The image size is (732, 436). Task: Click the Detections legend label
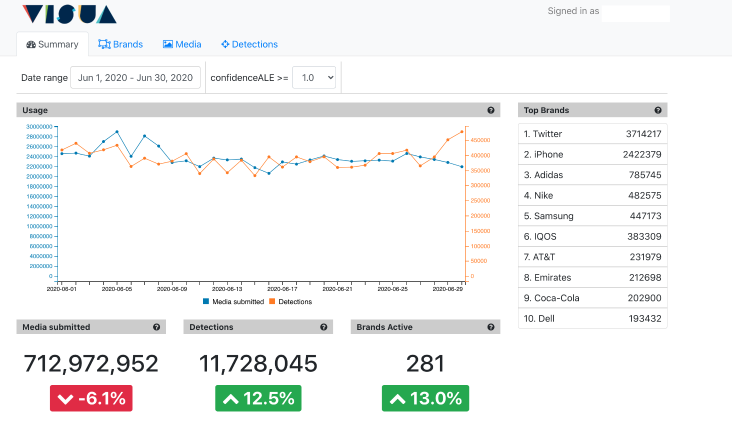(x=295, y=302)
